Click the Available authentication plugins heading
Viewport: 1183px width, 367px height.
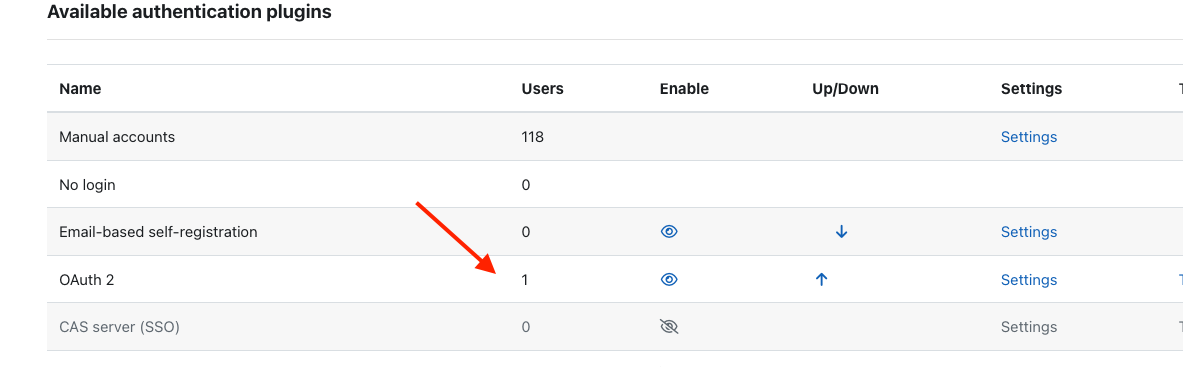(189, 12)
